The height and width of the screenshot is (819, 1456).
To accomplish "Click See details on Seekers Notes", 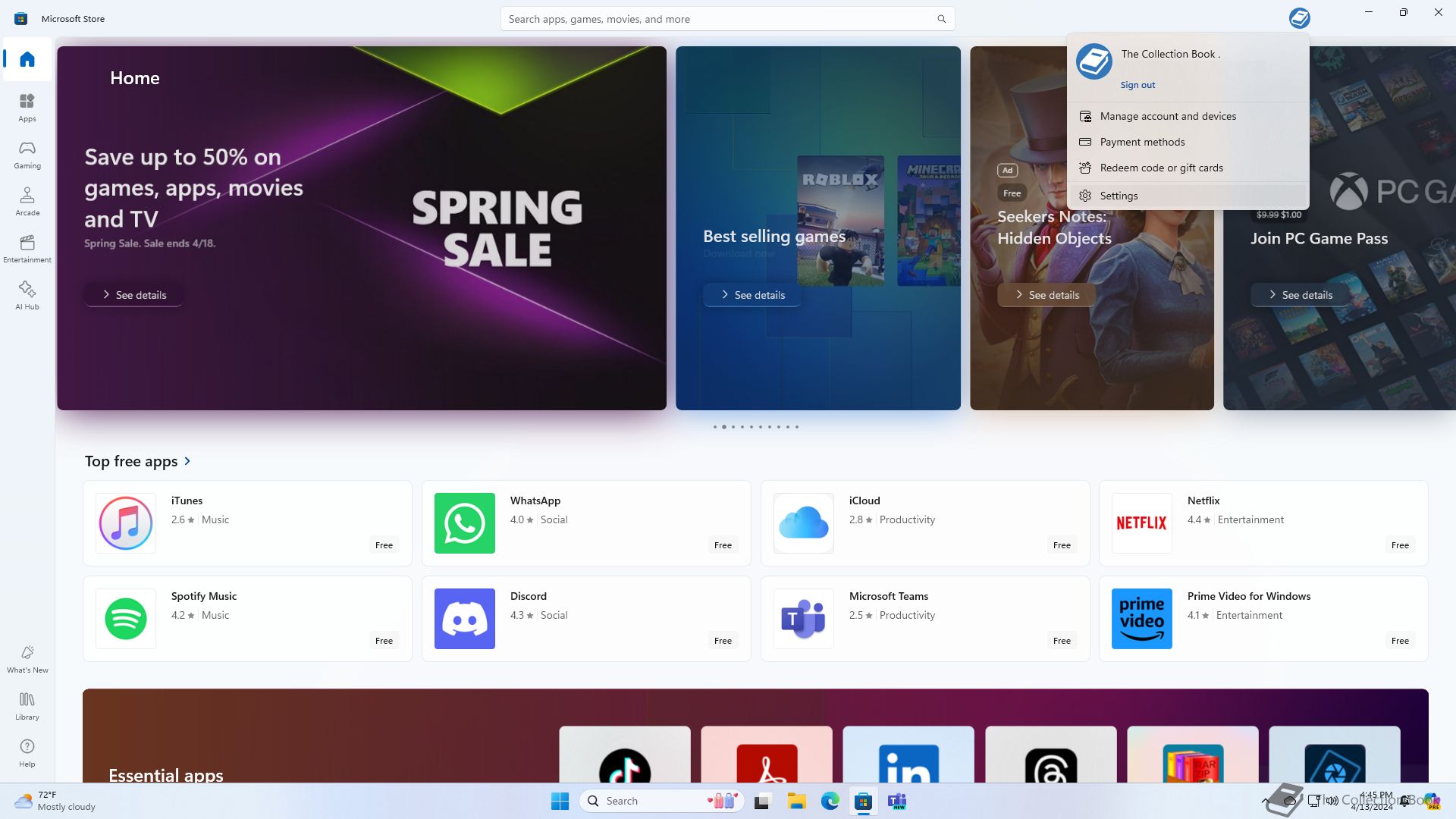I will [1046, 295].
